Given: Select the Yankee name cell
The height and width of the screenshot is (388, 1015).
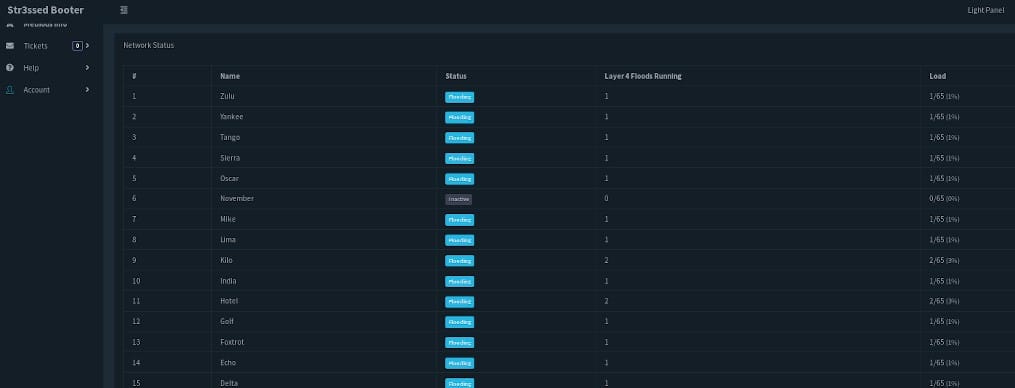Looking at the screenshot, I should click(232, 117).
